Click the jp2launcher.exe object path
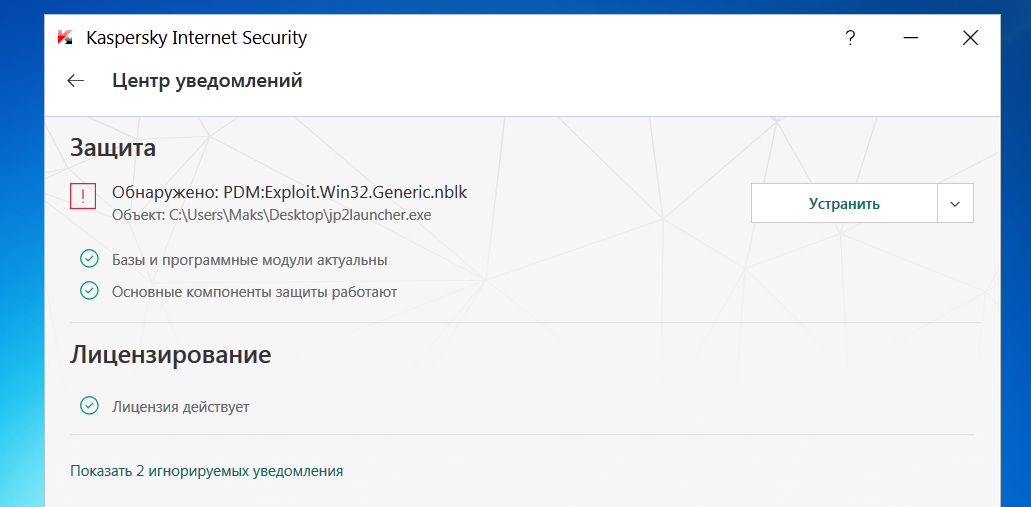 [272, 214]
